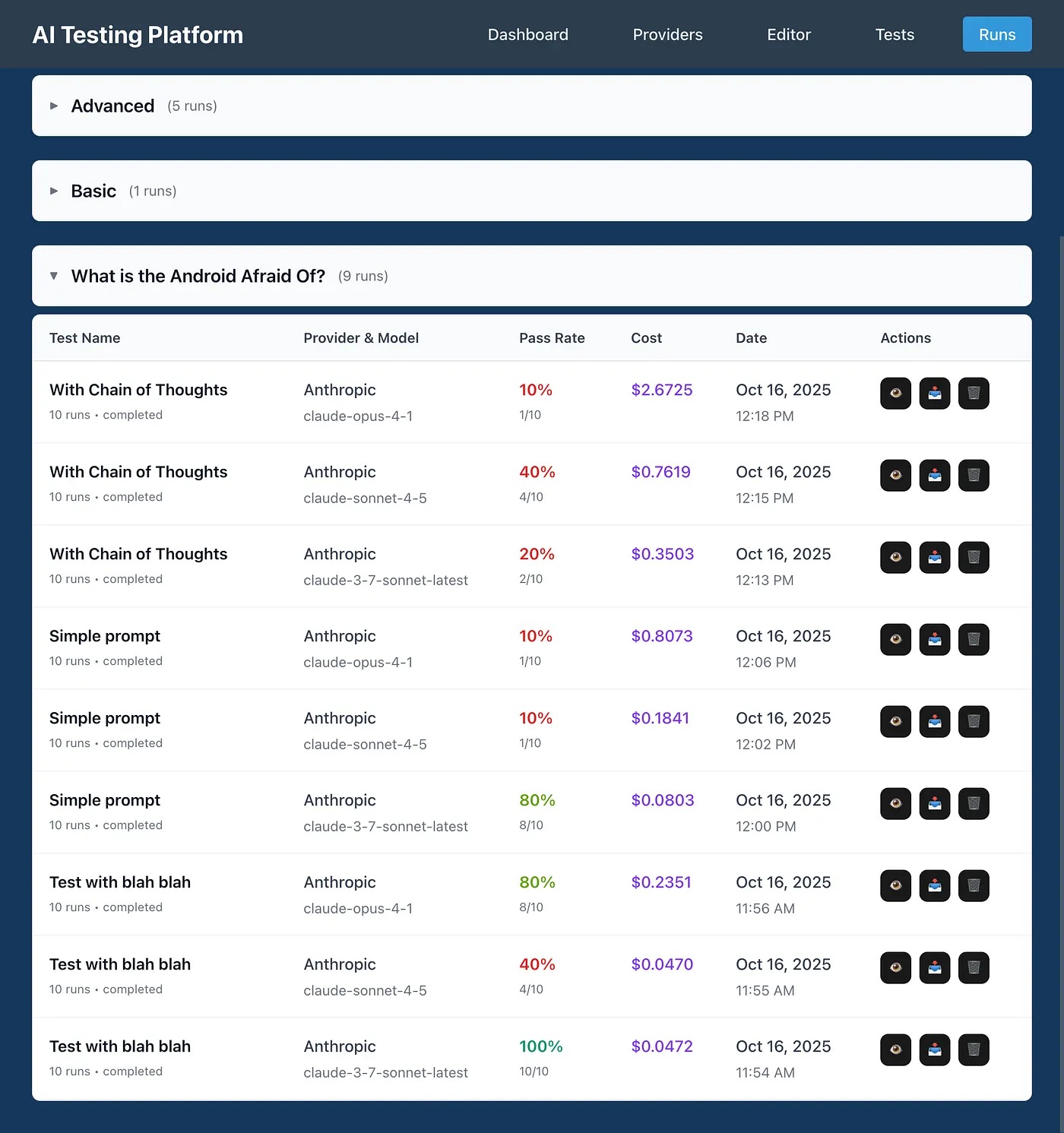Go to the Tests page
1064x1133 pixels.
tap(895, 35)
